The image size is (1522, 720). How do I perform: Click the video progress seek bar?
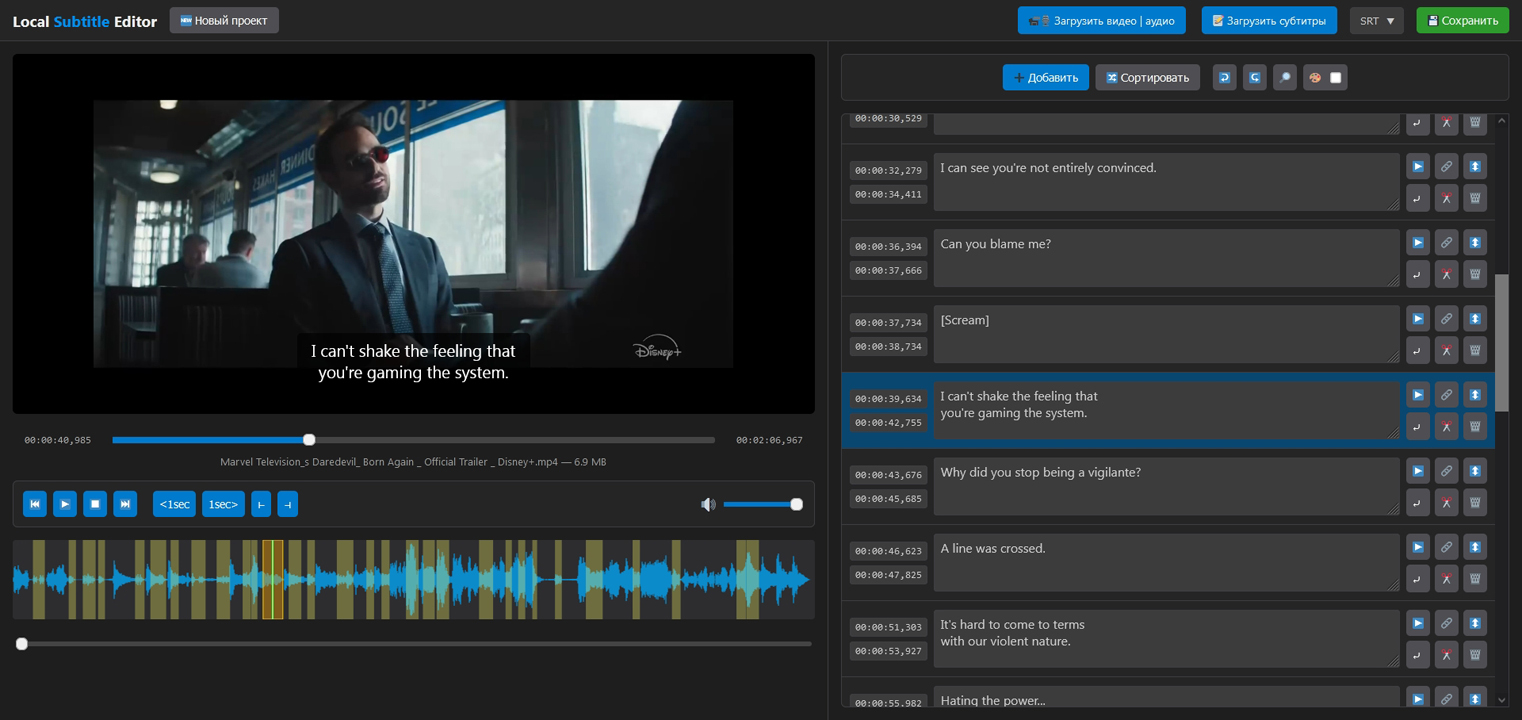[x=413, y=440]
